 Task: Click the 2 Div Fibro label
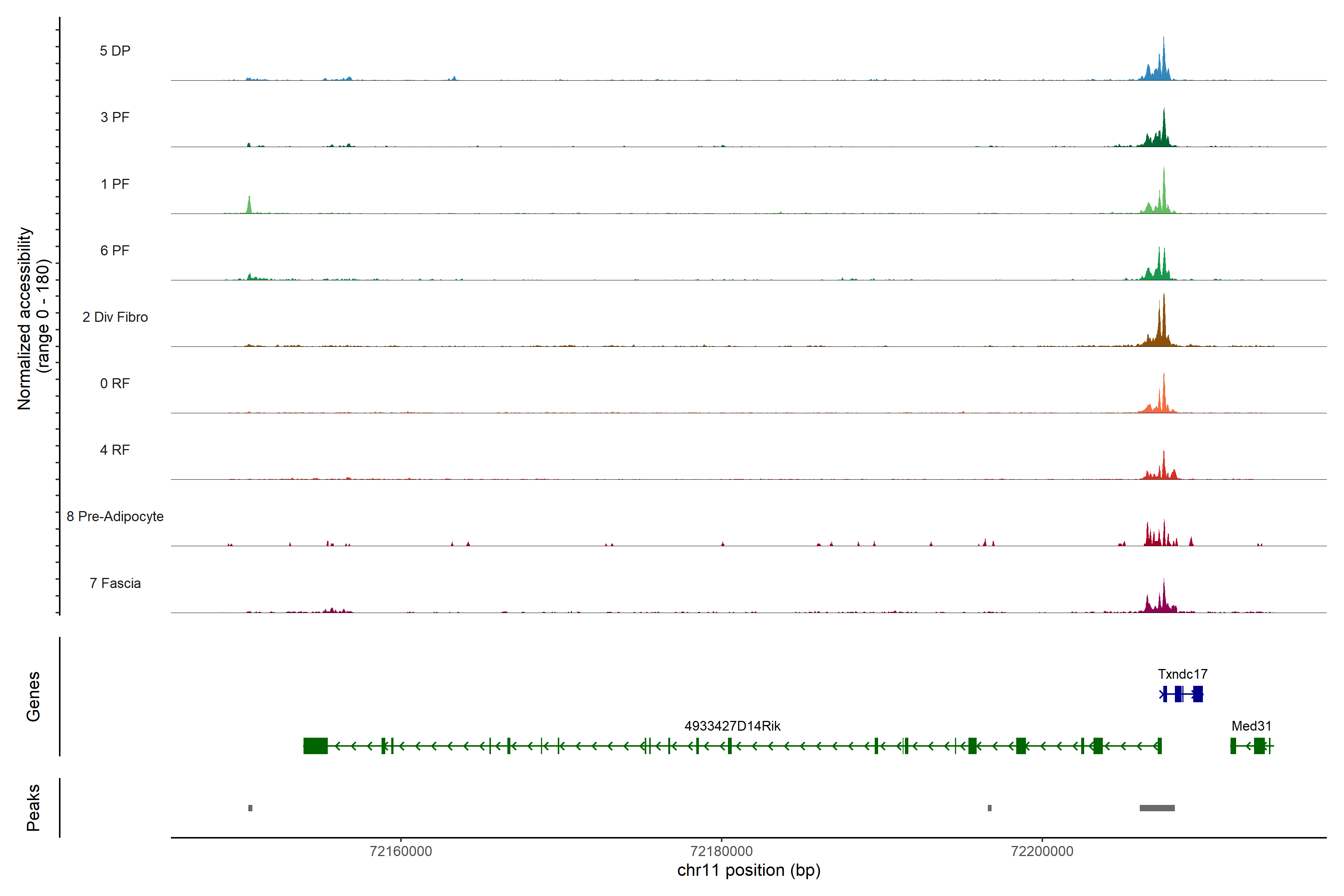pos(115,317)
